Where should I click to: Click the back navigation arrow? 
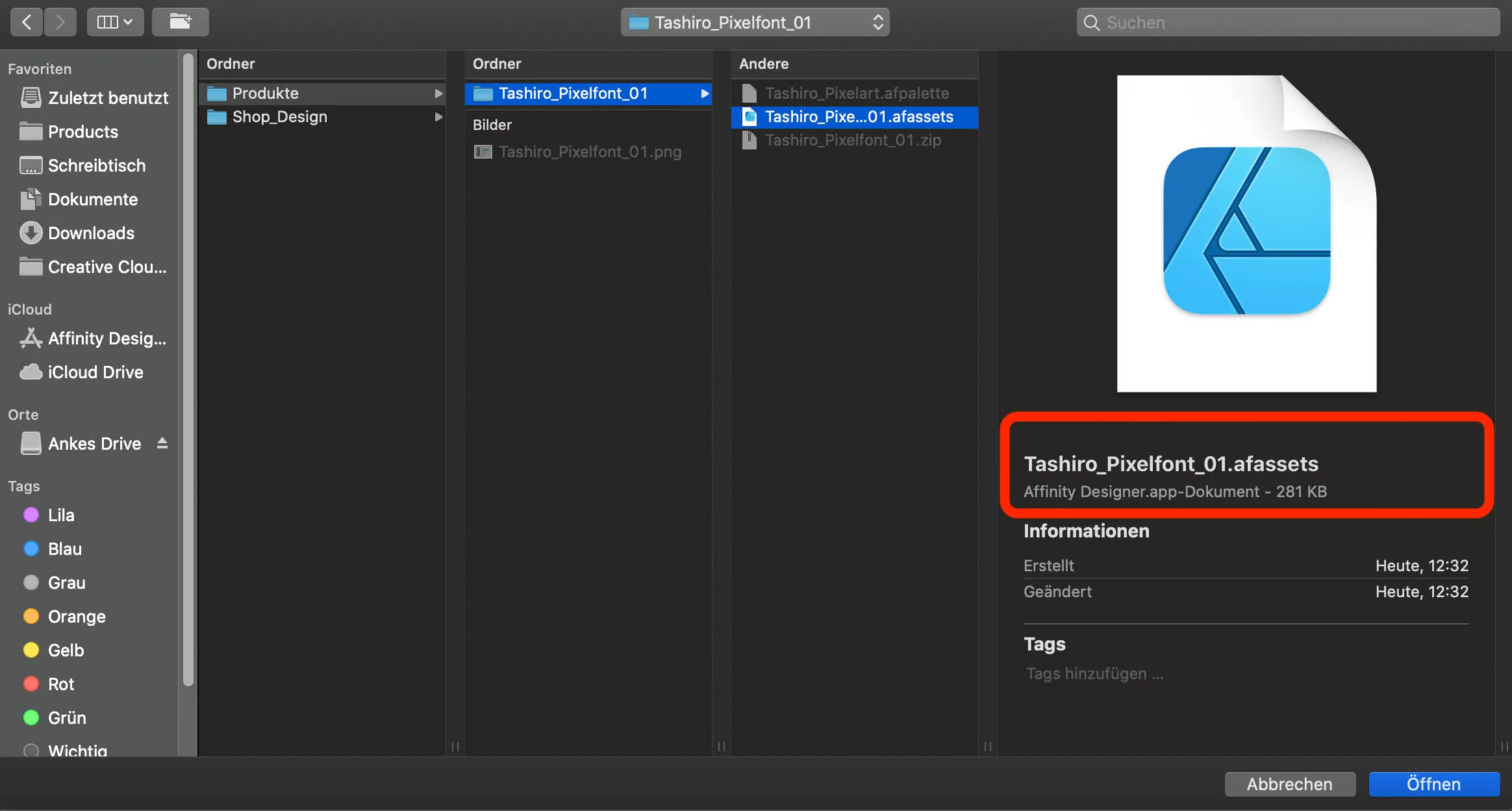click(x=27, y=22)
